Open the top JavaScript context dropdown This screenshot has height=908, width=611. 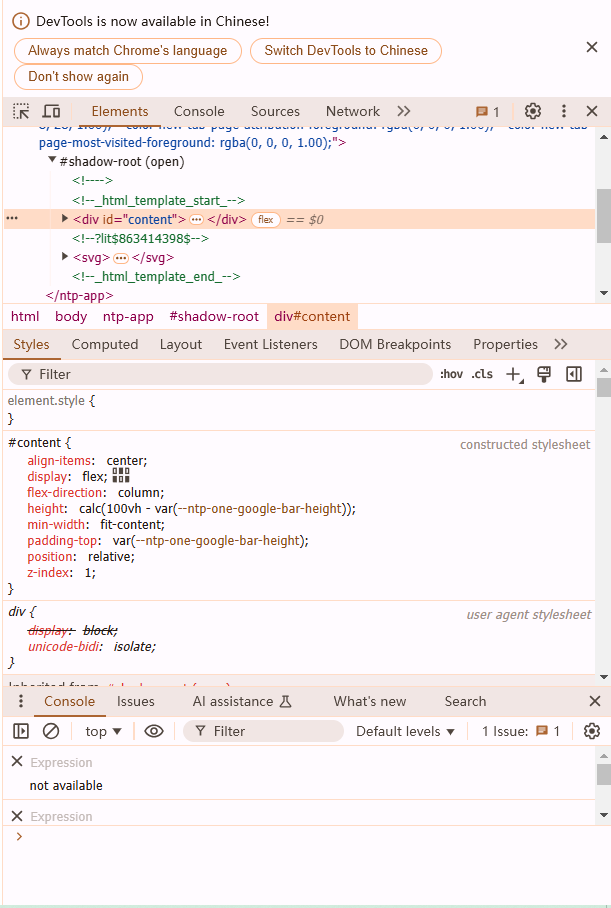[x=103, y=731]
